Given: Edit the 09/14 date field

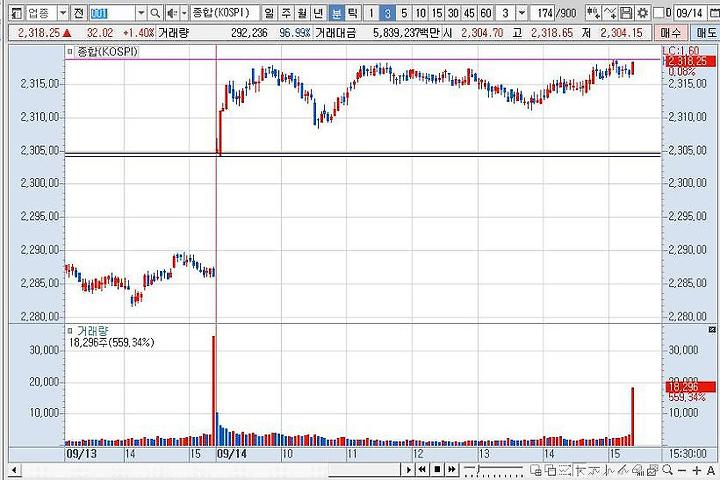Looking at the screenshot, I should click(x=690, y=13).
